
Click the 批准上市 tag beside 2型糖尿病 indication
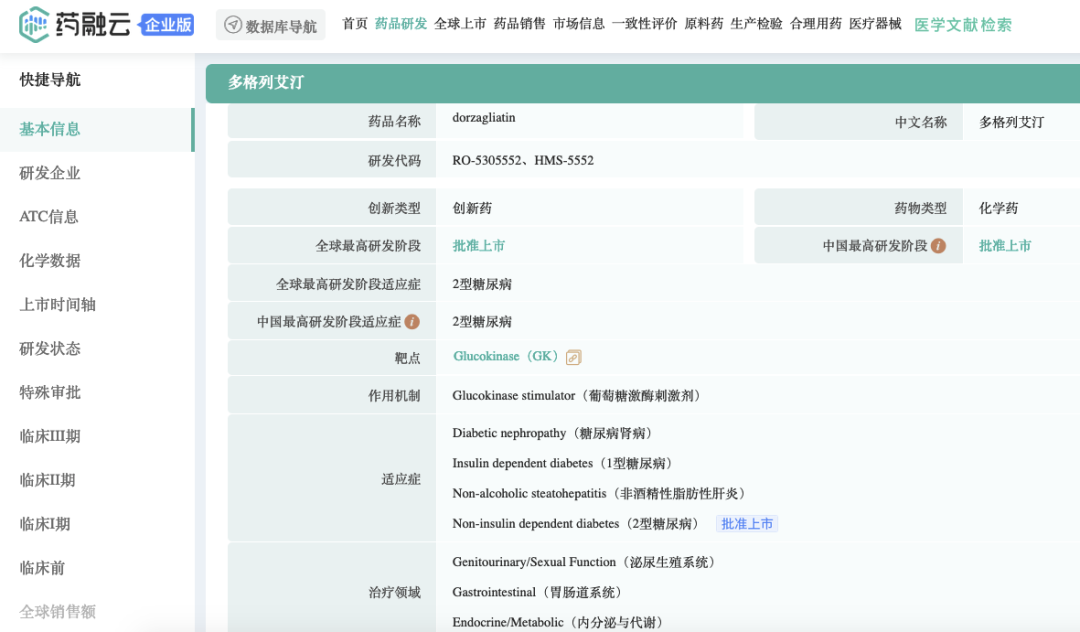(x=746, y=524)
